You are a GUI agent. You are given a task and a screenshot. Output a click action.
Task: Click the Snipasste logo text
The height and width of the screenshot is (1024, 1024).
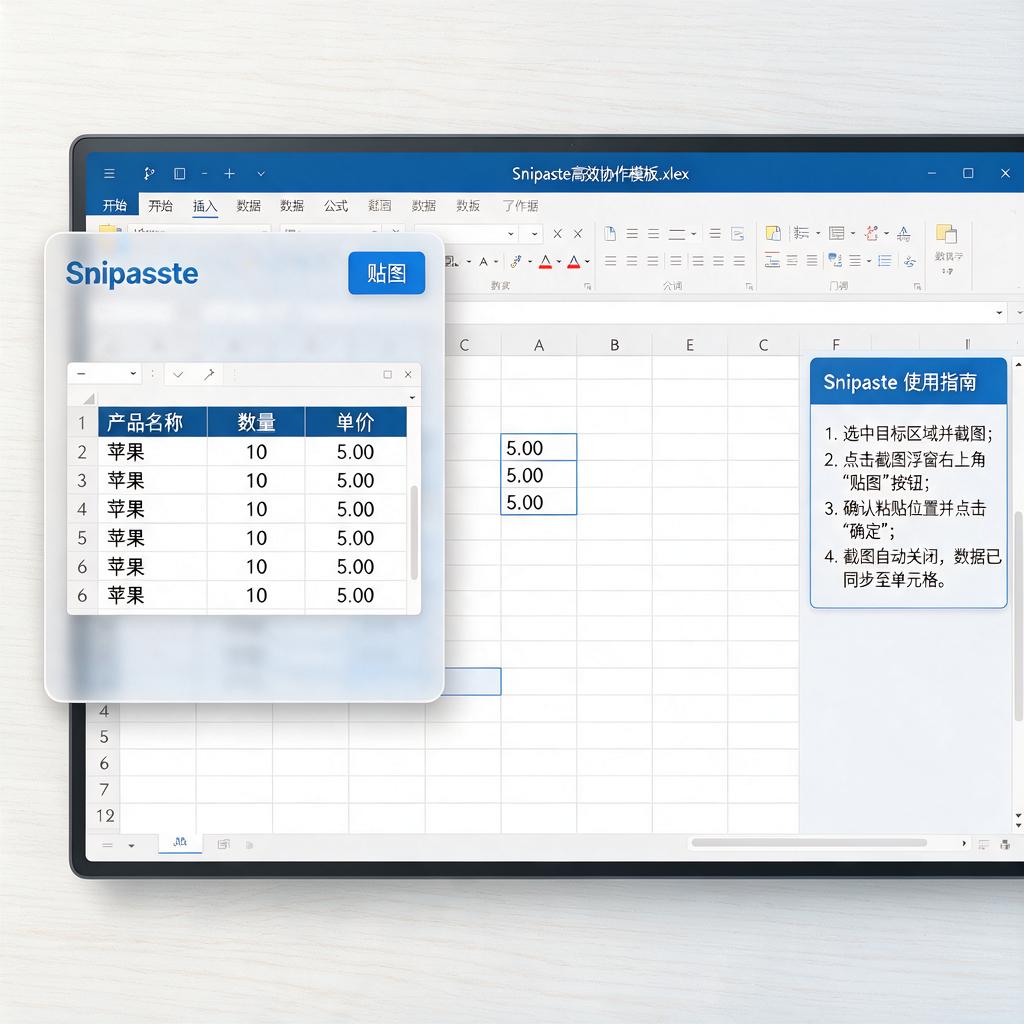pyautogui.click(x=132, y=274)
